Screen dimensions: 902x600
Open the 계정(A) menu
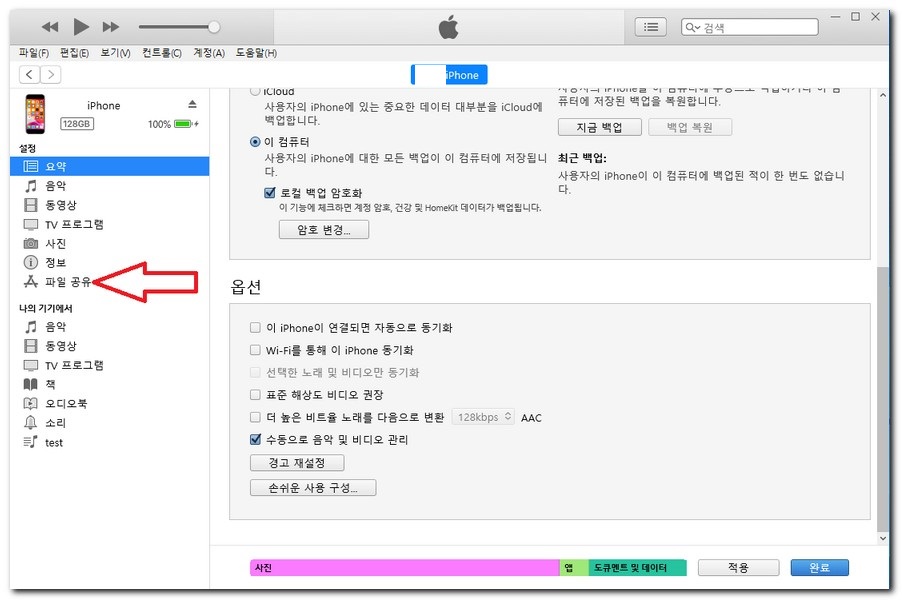click(x=209, y=52)
